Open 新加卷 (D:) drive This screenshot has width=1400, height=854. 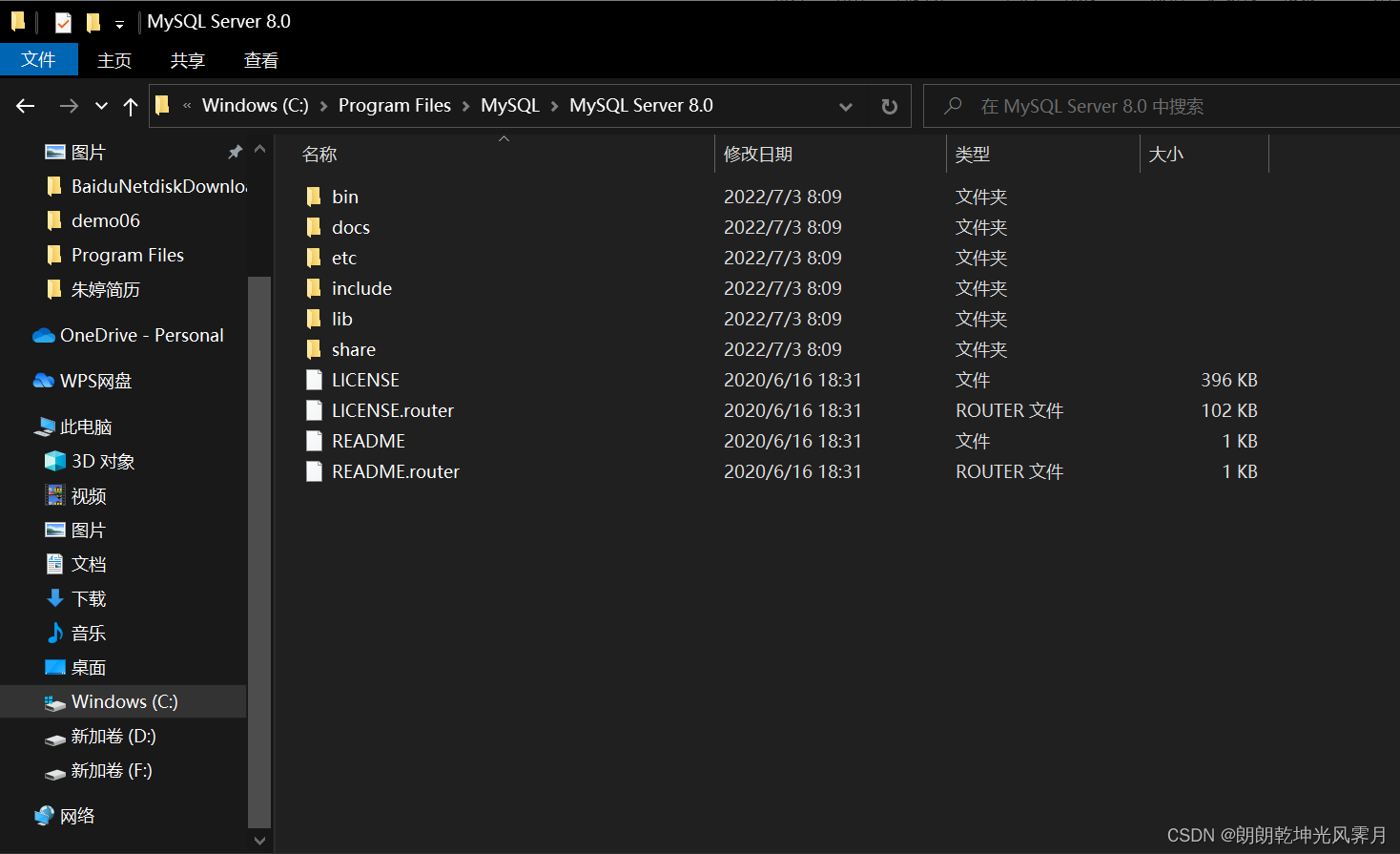(100, 736)
